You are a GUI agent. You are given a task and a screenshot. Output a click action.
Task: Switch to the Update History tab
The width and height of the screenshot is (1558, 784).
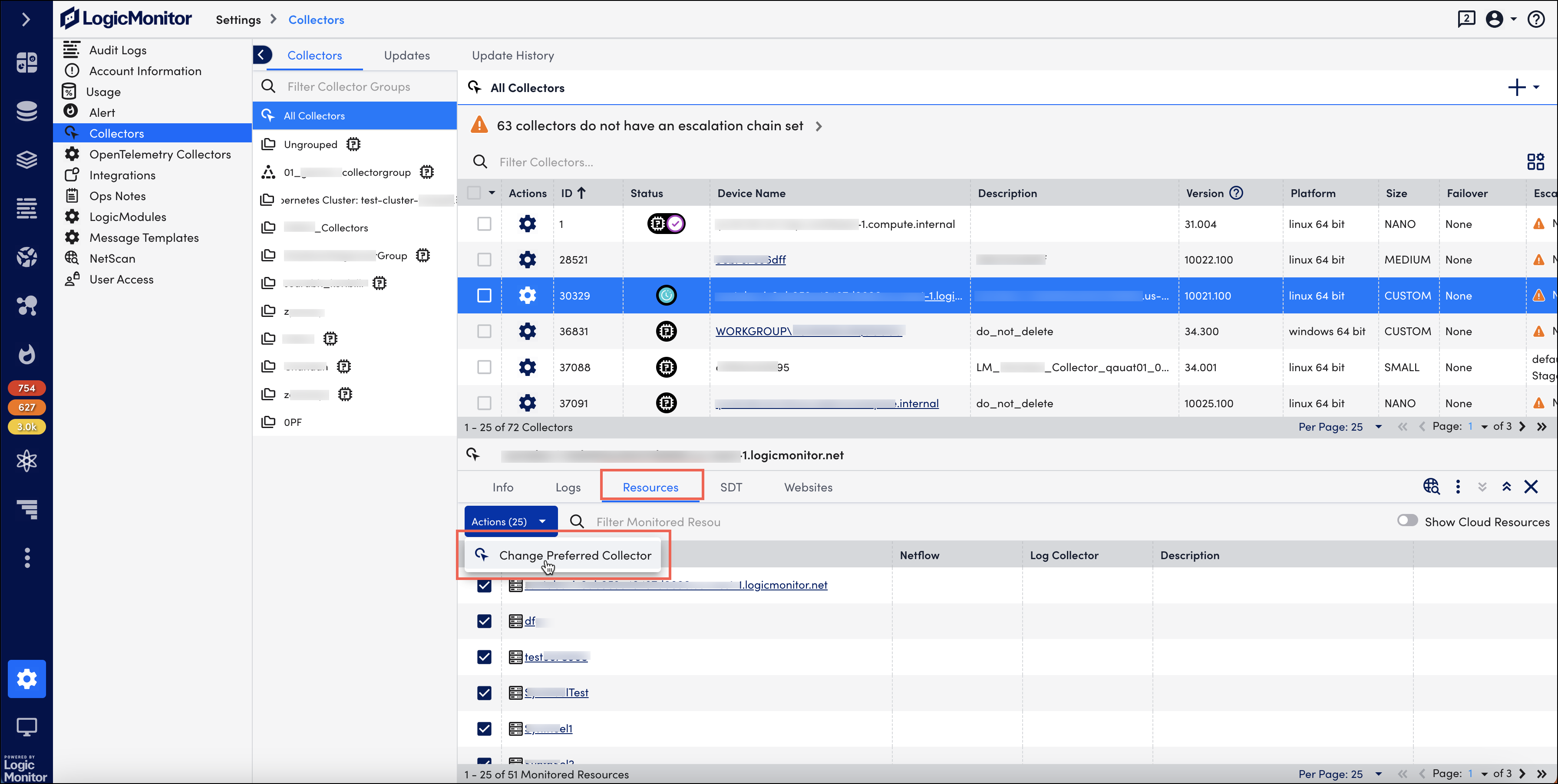pyautogui.click(x=512, y=55)
